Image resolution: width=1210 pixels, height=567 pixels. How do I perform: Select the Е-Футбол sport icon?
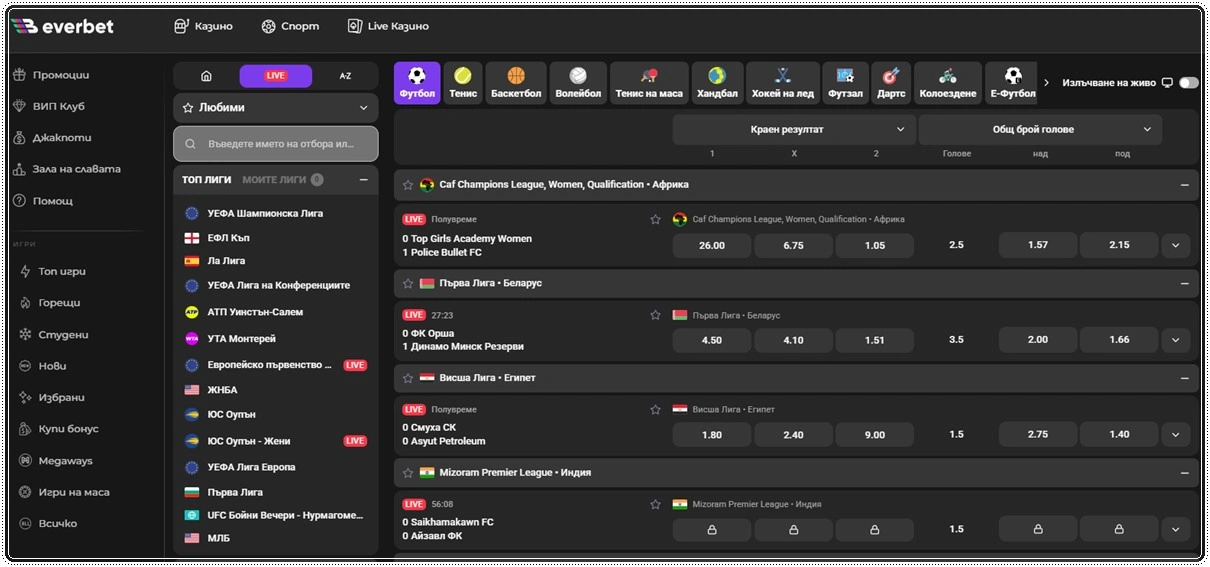[1012, 83]
